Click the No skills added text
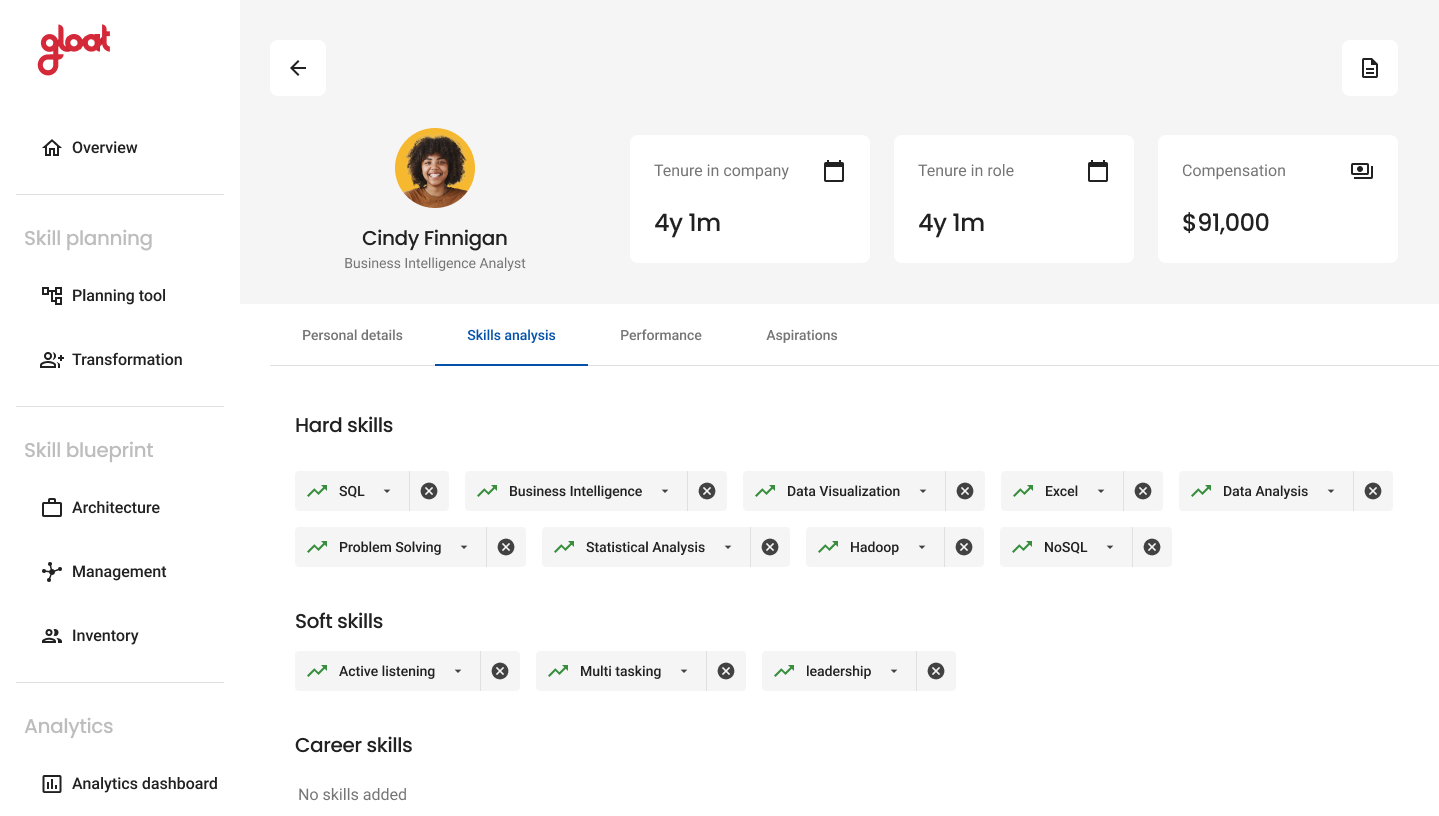The width and height of the screenshot is (1439, 816). pos(352,795)
